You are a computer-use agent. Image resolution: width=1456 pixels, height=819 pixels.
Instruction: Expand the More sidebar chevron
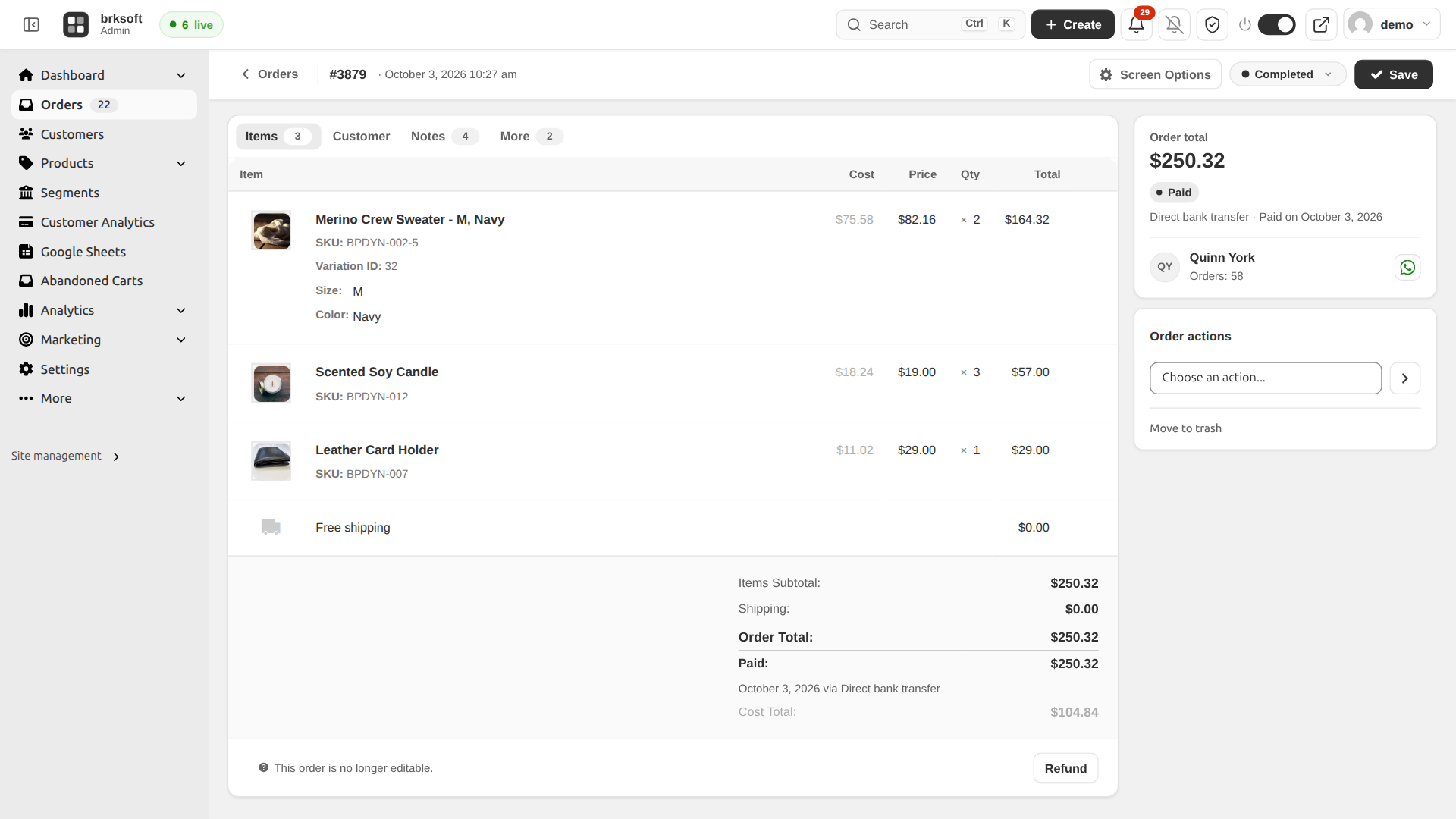click(x=180, y=398)
